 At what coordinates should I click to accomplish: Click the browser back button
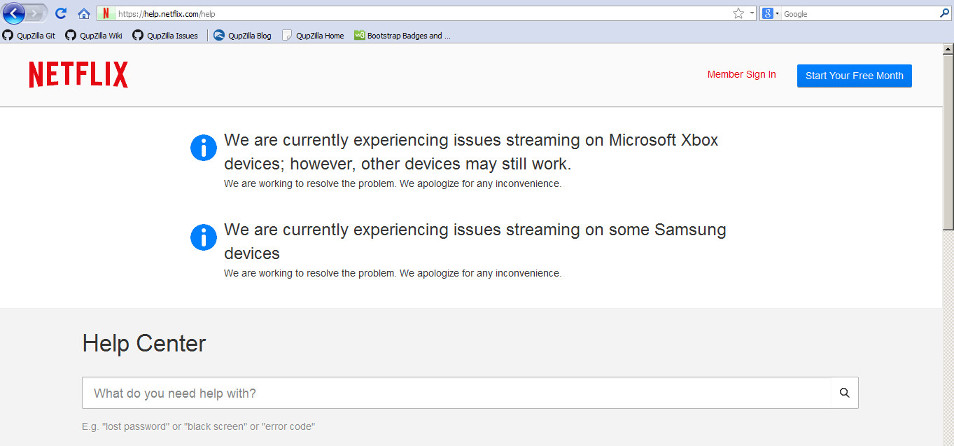(x=14, y=13)
